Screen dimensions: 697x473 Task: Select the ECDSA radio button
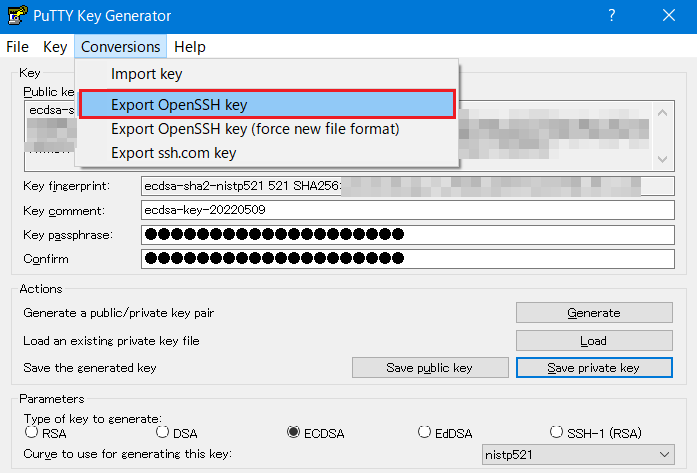tap(294, 433)
